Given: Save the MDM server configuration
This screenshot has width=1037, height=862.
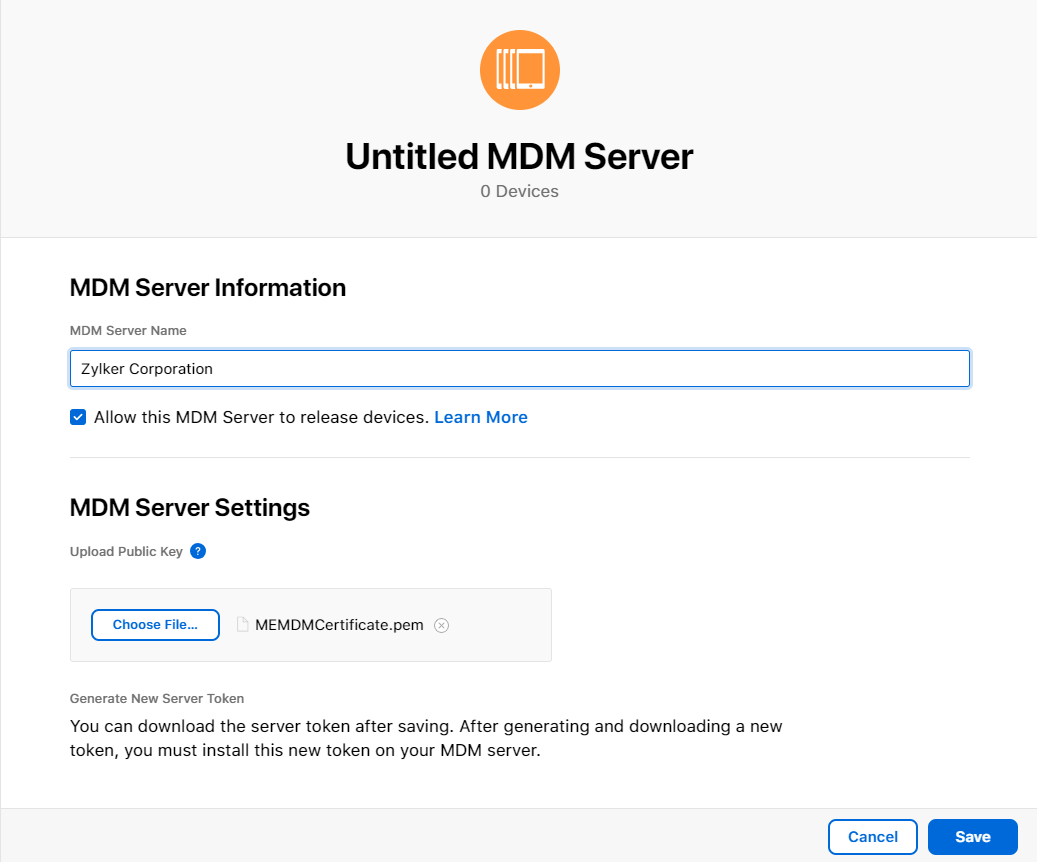Looking at the screenshot, I should pyautogui.click(x=972, y=837).
